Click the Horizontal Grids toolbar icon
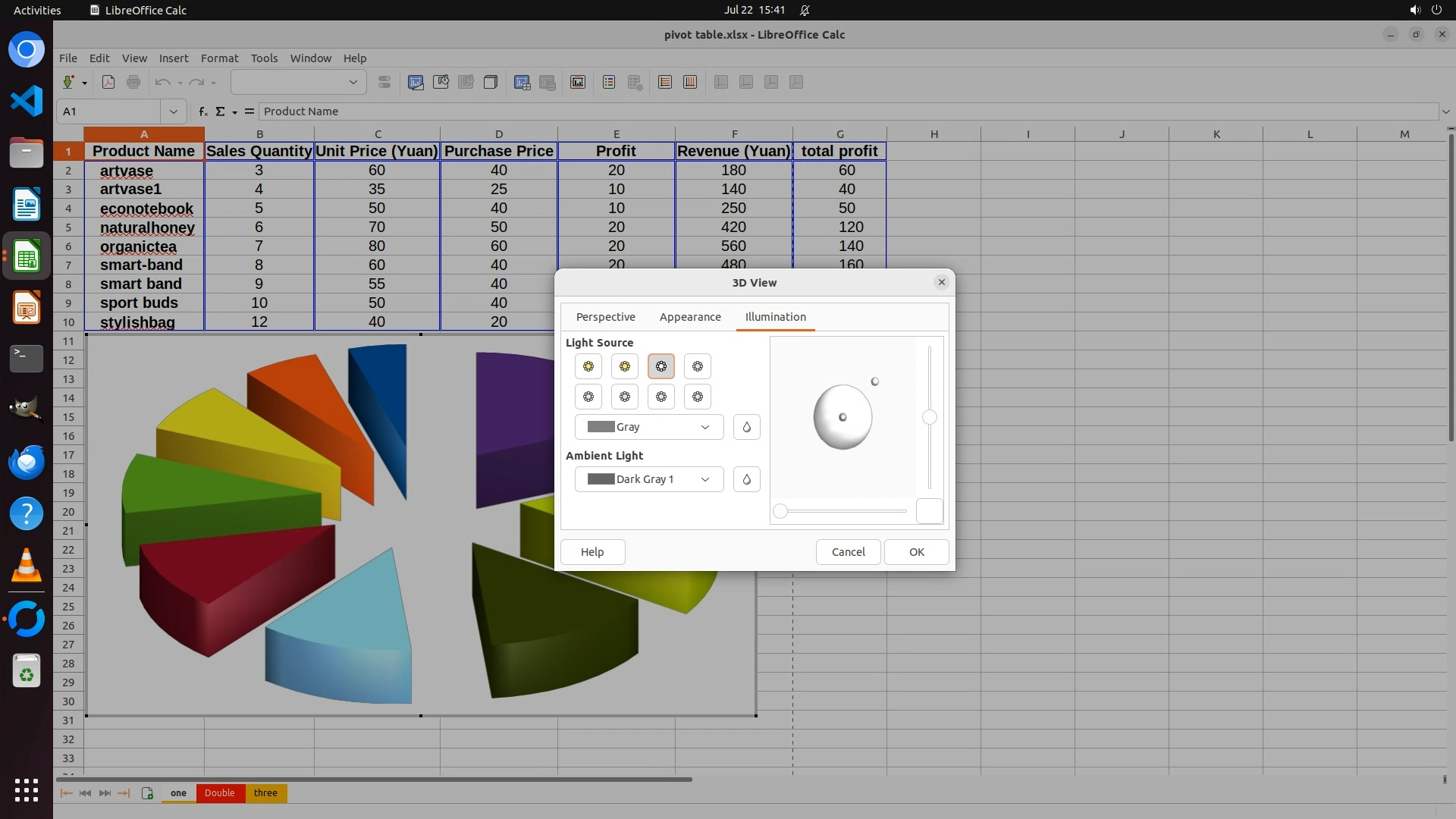 pos(665,82)
